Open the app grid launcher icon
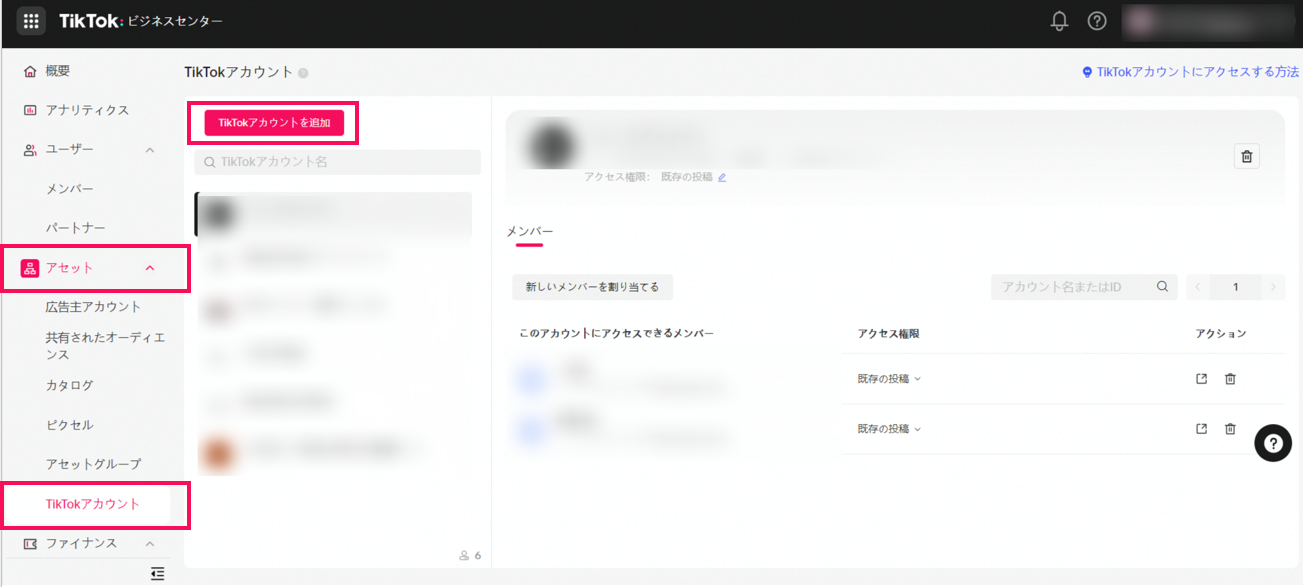1303x587 pixels. click(31, 21)
